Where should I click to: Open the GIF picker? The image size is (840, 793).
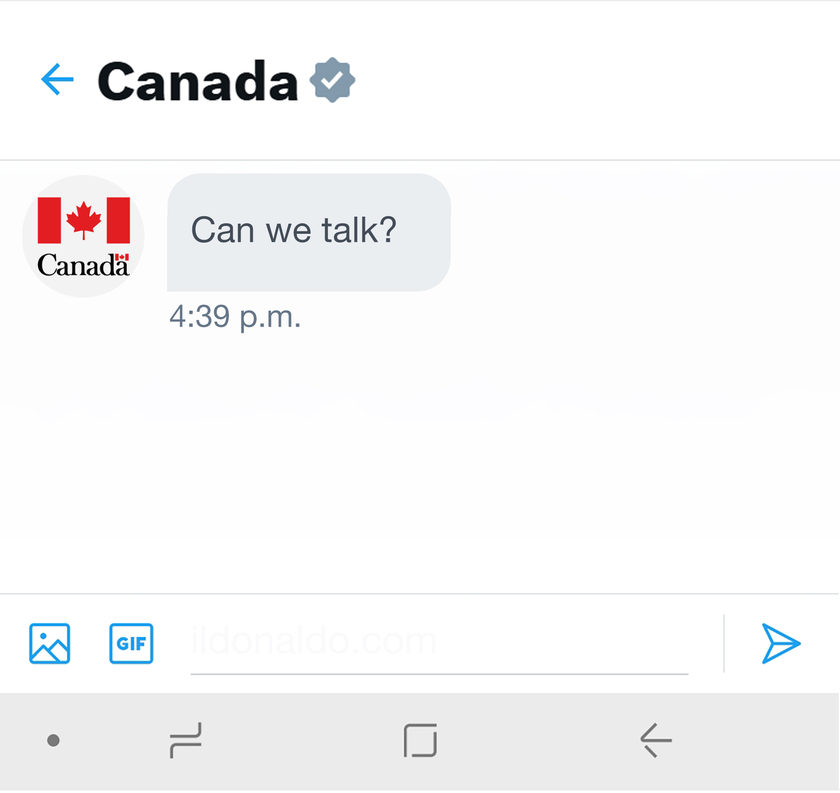point(131,643)
